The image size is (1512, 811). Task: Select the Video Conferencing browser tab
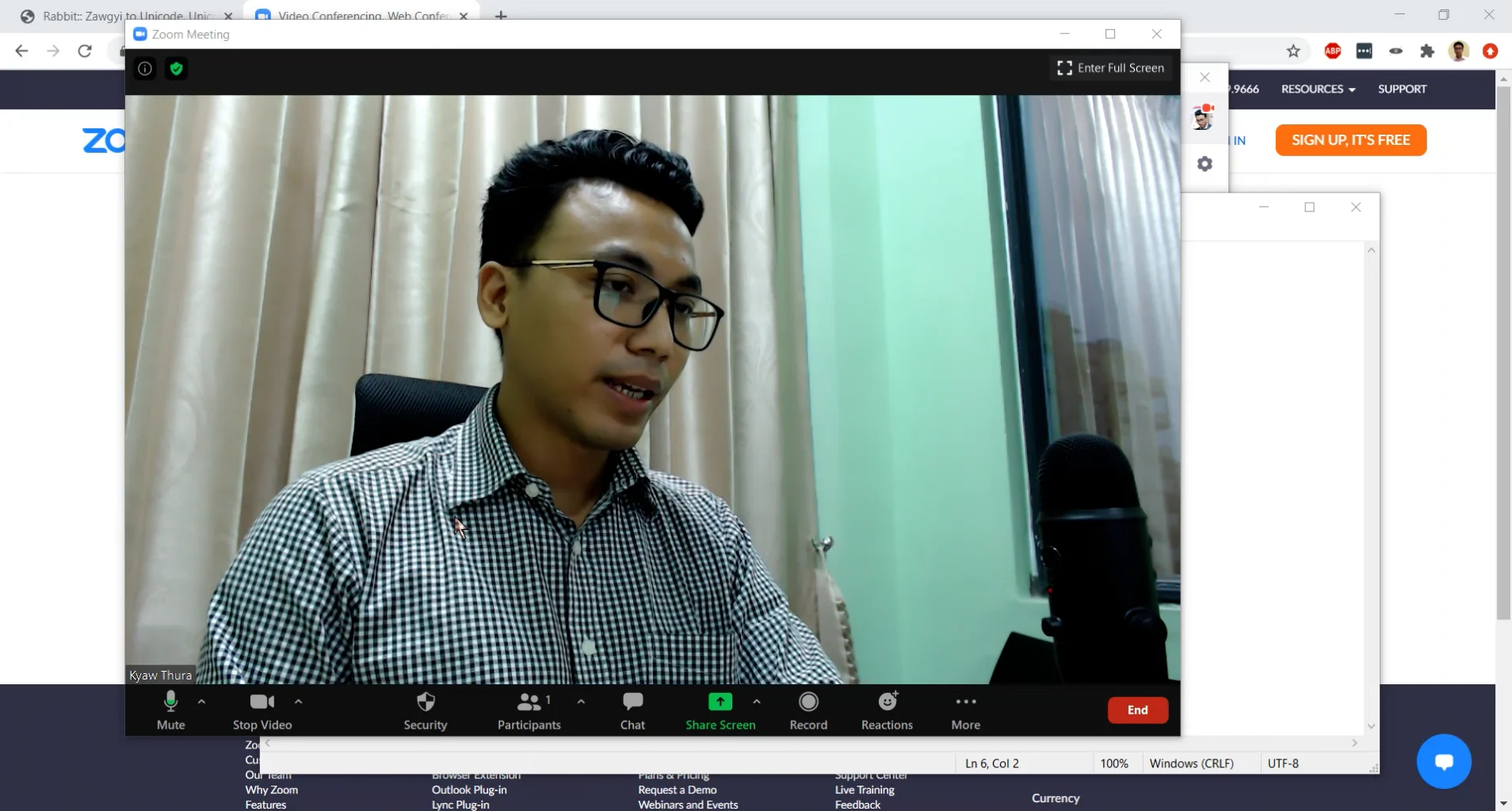tap(361, 16)
